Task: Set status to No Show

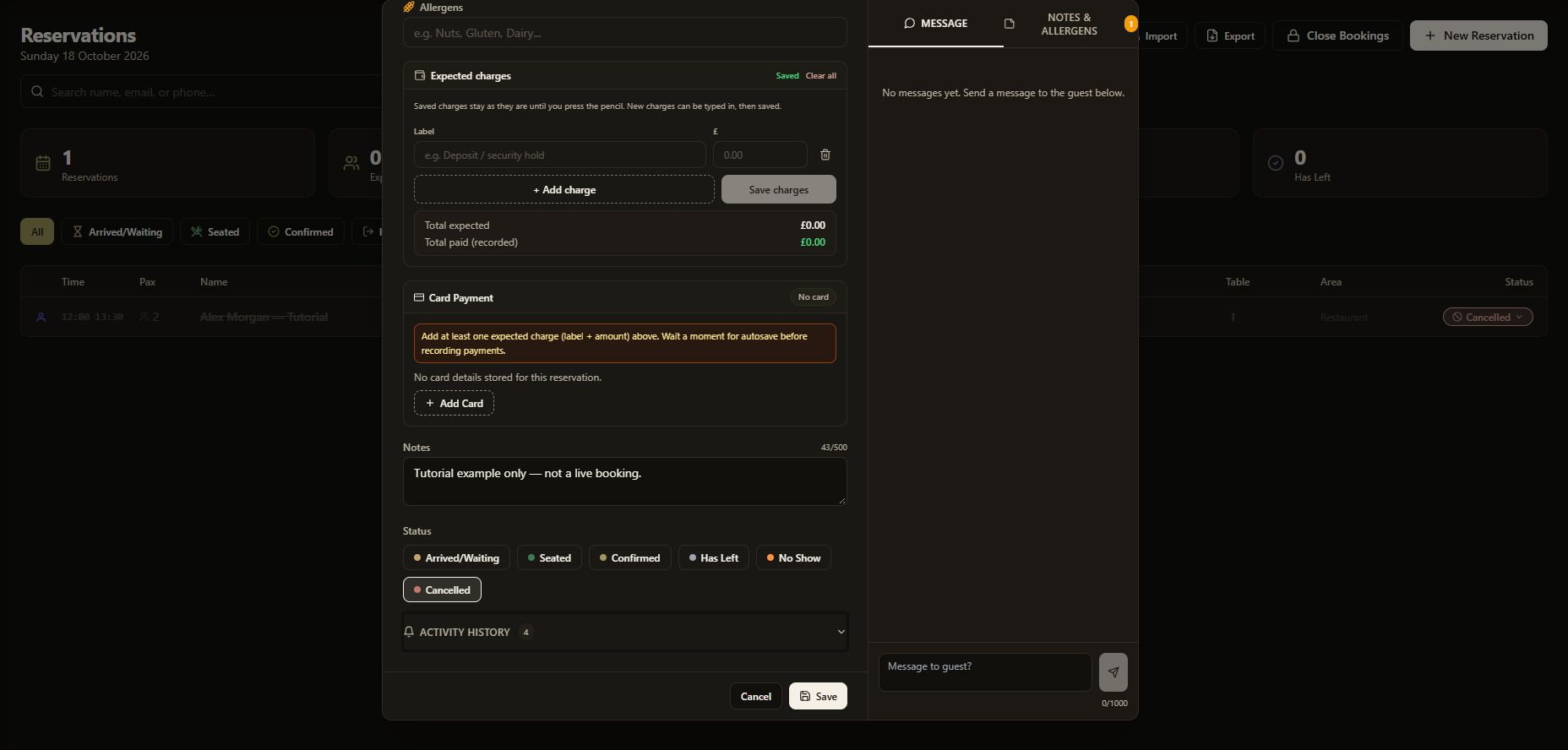Action: click(793, 557)
